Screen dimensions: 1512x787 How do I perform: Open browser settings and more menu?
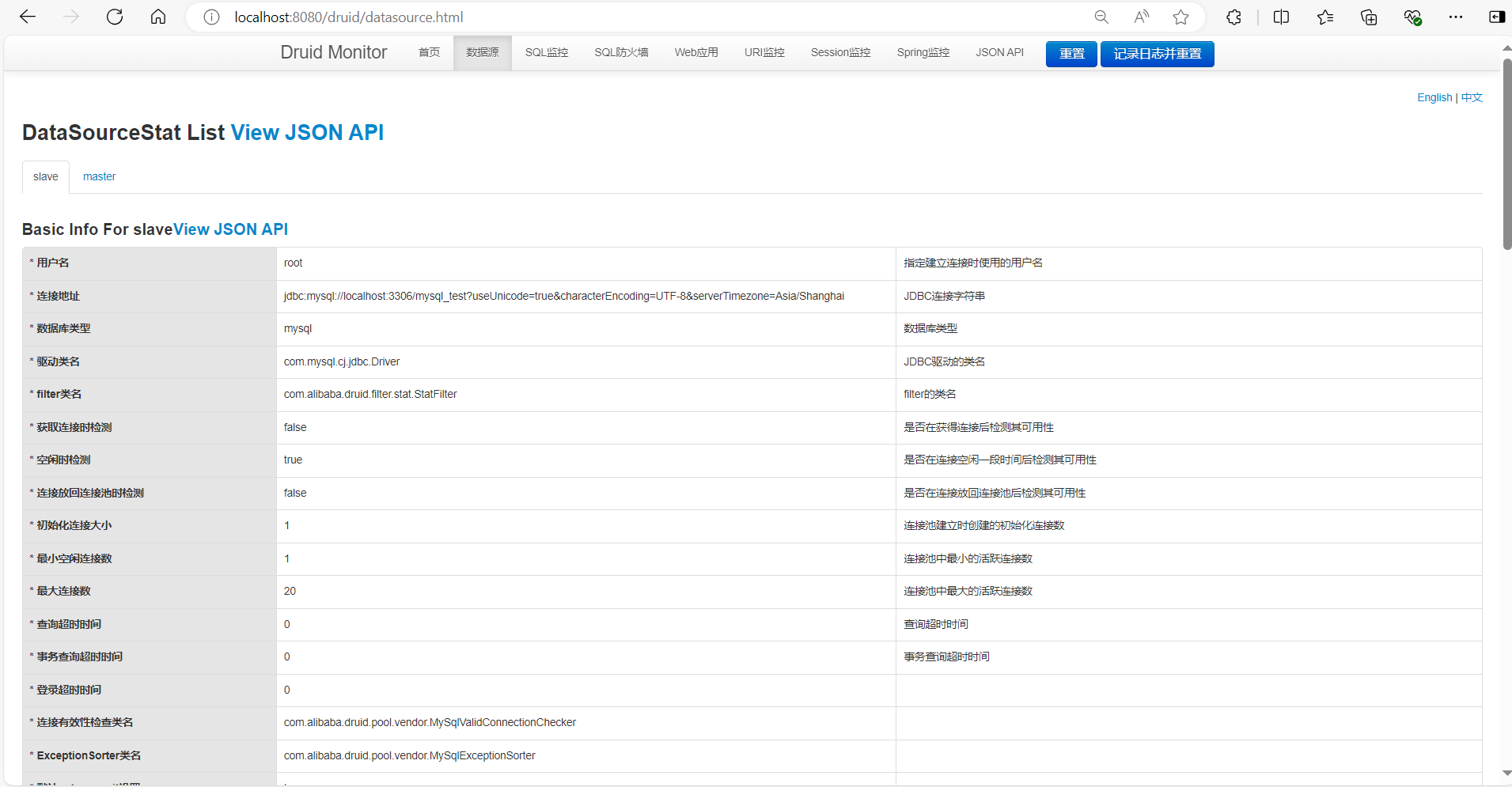pyautogui.click(x=1456, y=17)
